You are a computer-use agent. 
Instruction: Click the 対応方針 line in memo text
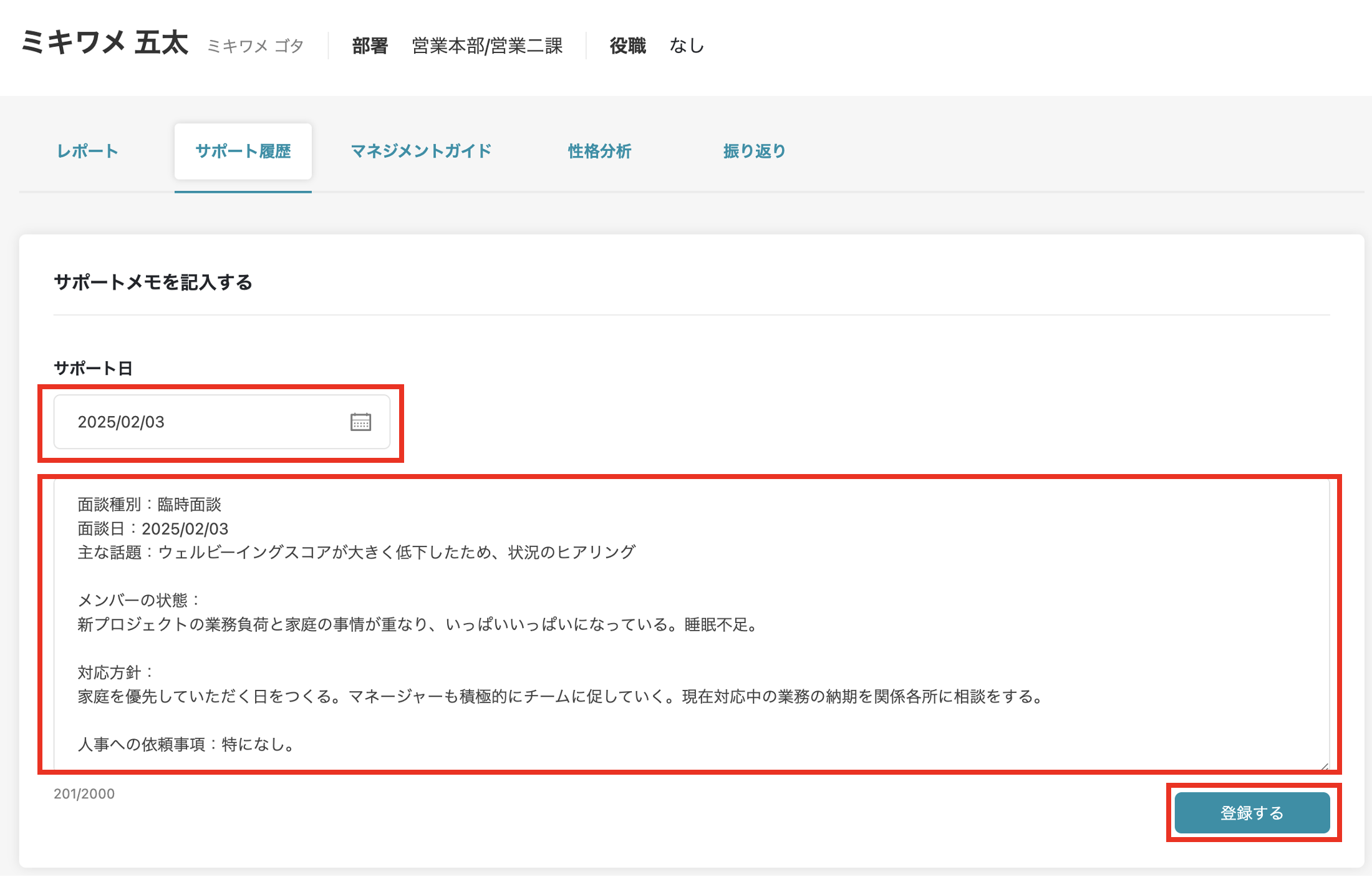pyautogui.click(x=115, y=672)
